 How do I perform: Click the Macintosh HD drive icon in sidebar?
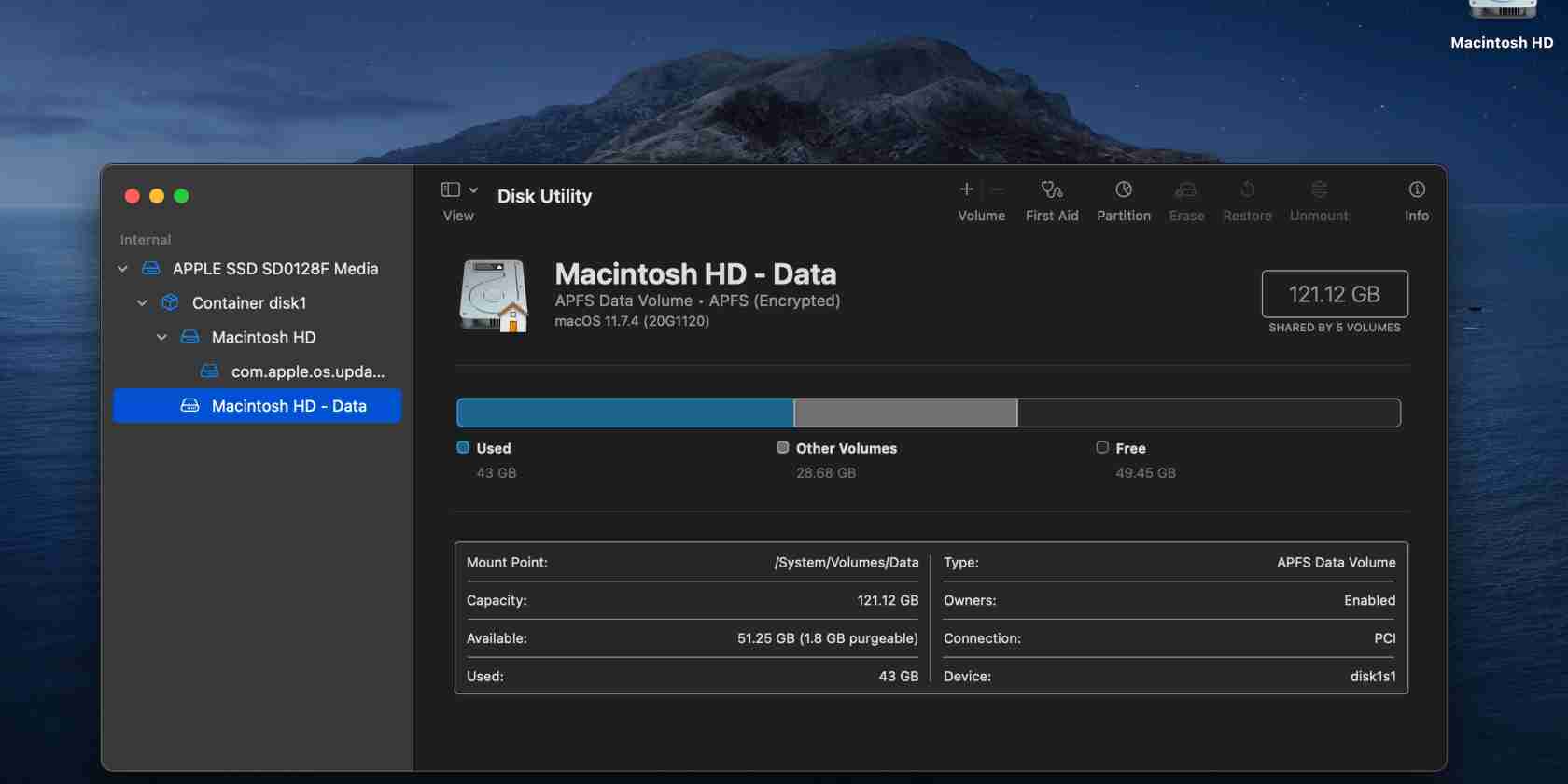pyautogui.click(x=189, y=337)
